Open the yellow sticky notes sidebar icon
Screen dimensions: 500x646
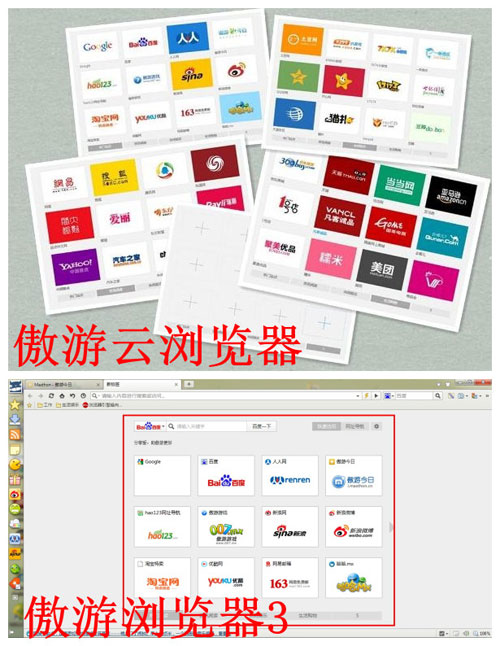15,449
